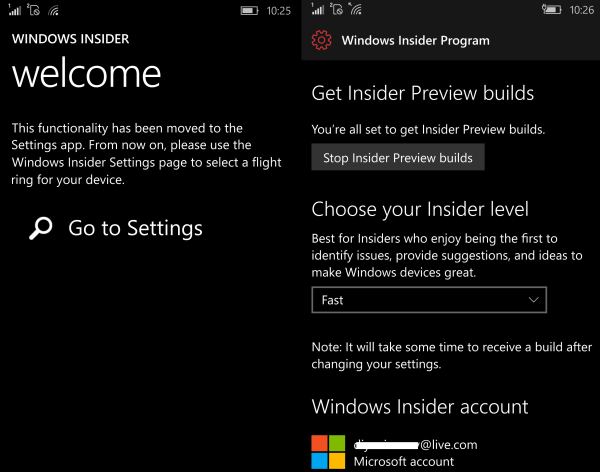
Task: Click the "This functionality has been moved" message
Action: [146, 154]
